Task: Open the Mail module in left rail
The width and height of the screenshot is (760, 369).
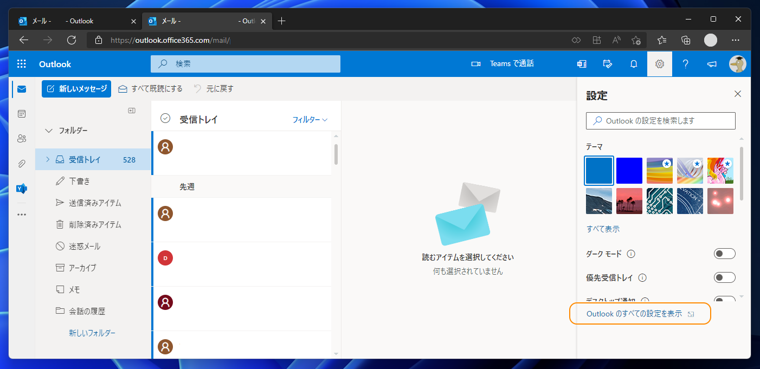Action: (x=21, y=89)
